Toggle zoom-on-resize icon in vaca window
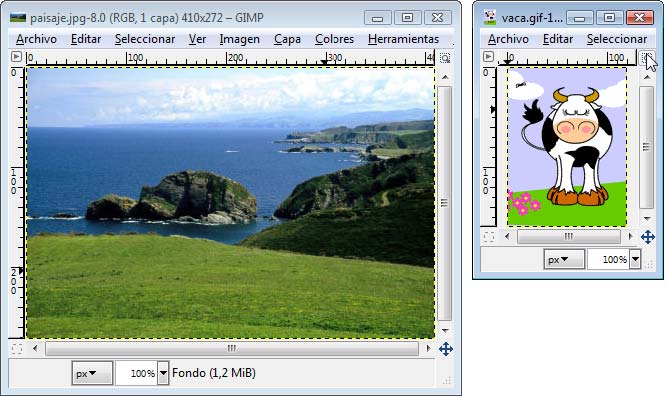667x396 pixels. click(646, 57)
